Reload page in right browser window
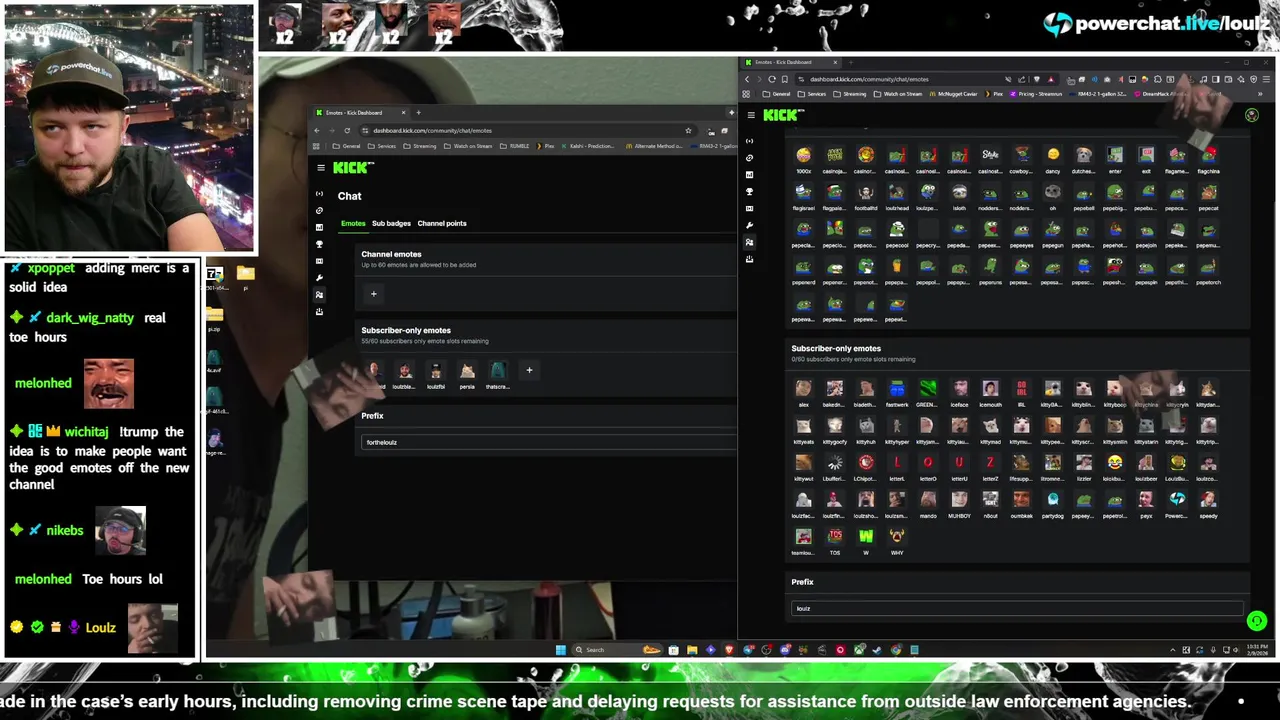The height and width of the screenshot is (720, 1280). click(772, 79)
